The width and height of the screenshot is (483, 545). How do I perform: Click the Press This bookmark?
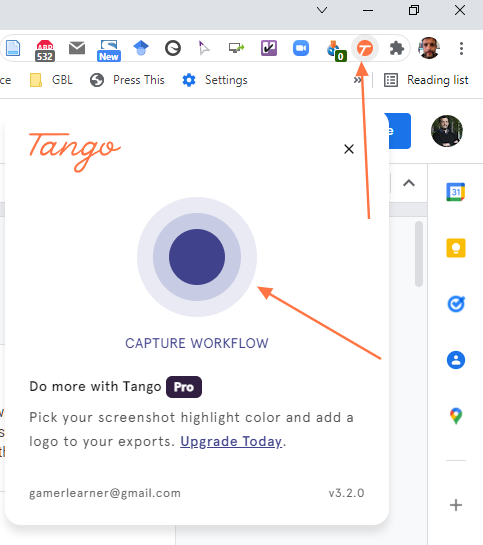127,80
